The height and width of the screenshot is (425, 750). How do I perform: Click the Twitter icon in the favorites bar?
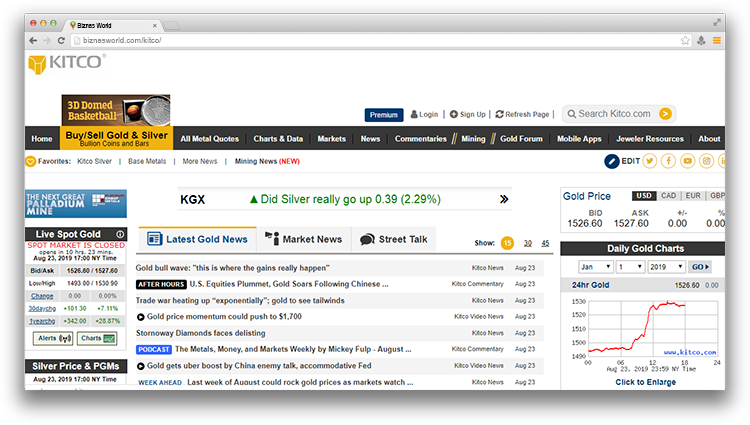[x=650, y=161]
